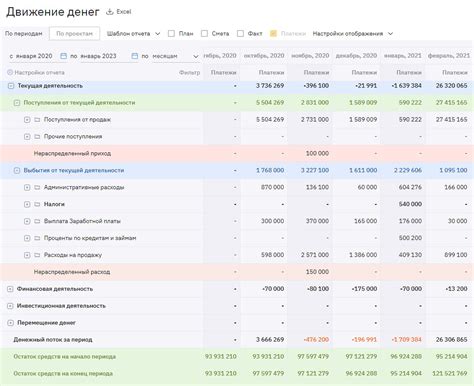Viewport: 474px width, 386px height.
Task: Click the 26 306 865 cash flow value
Action: 451,340
